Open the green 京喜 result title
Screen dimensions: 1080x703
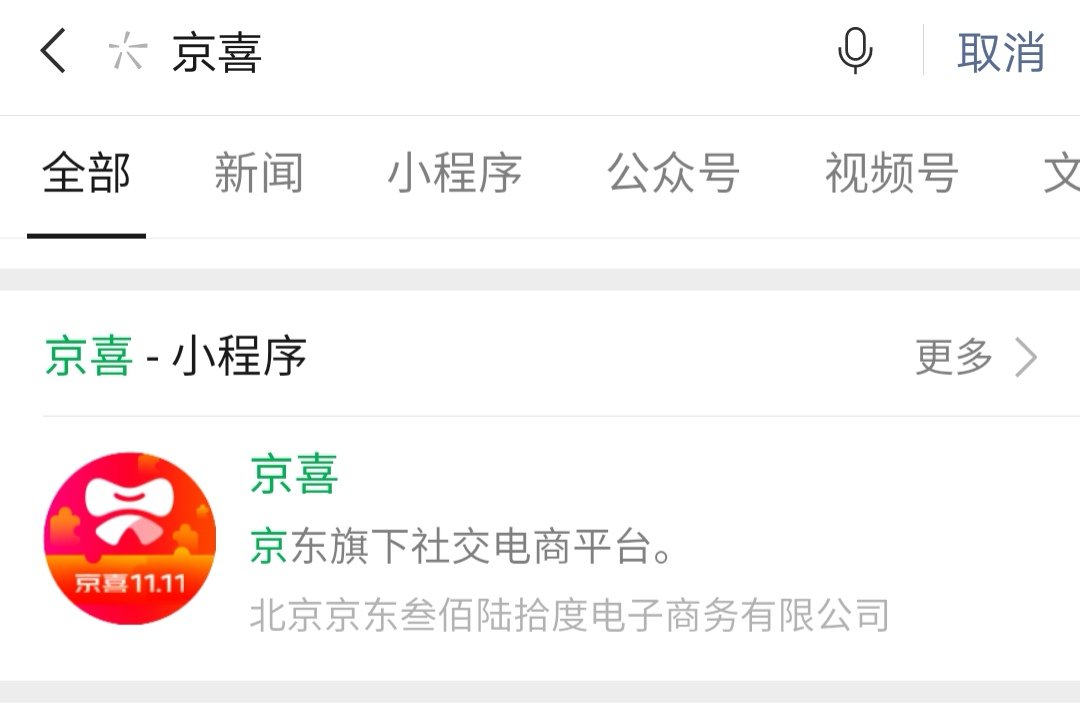click(294, 474)
